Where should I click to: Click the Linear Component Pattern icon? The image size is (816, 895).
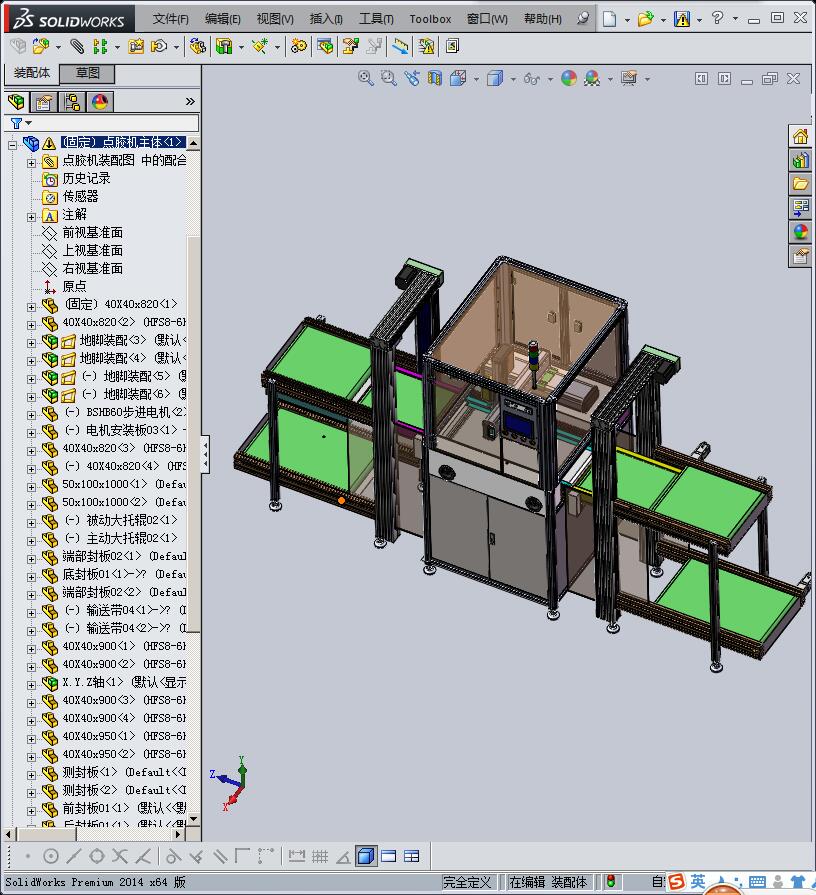[100, 46]
